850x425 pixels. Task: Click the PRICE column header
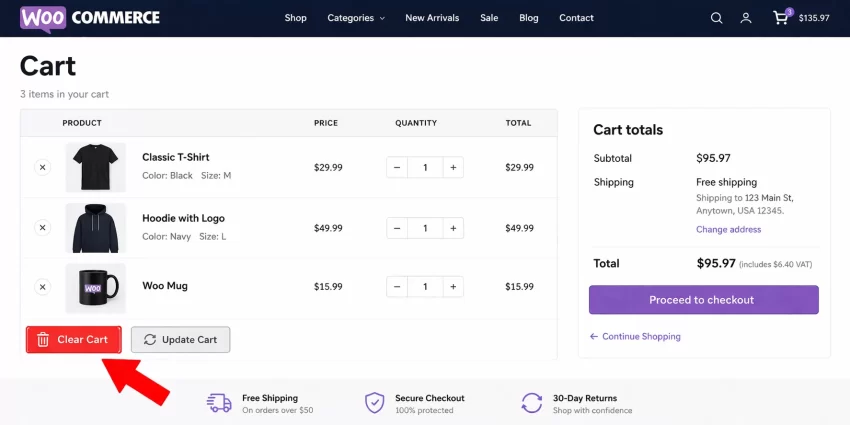click(326, 123)
